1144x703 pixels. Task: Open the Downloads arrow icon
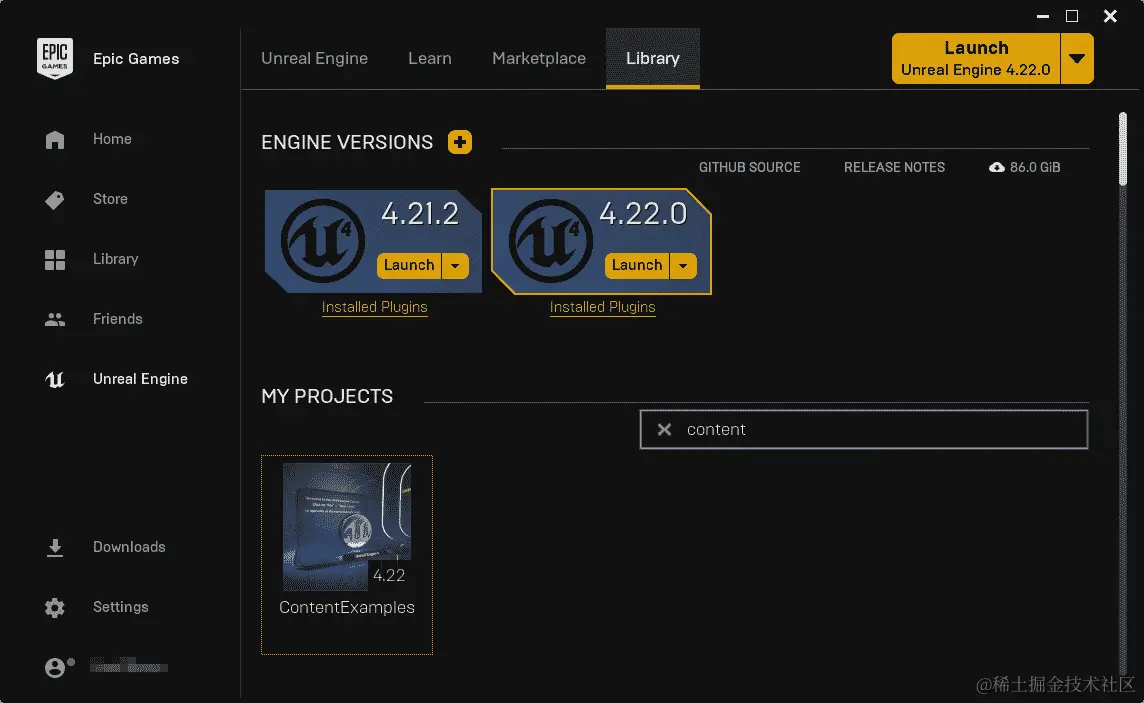55,548
